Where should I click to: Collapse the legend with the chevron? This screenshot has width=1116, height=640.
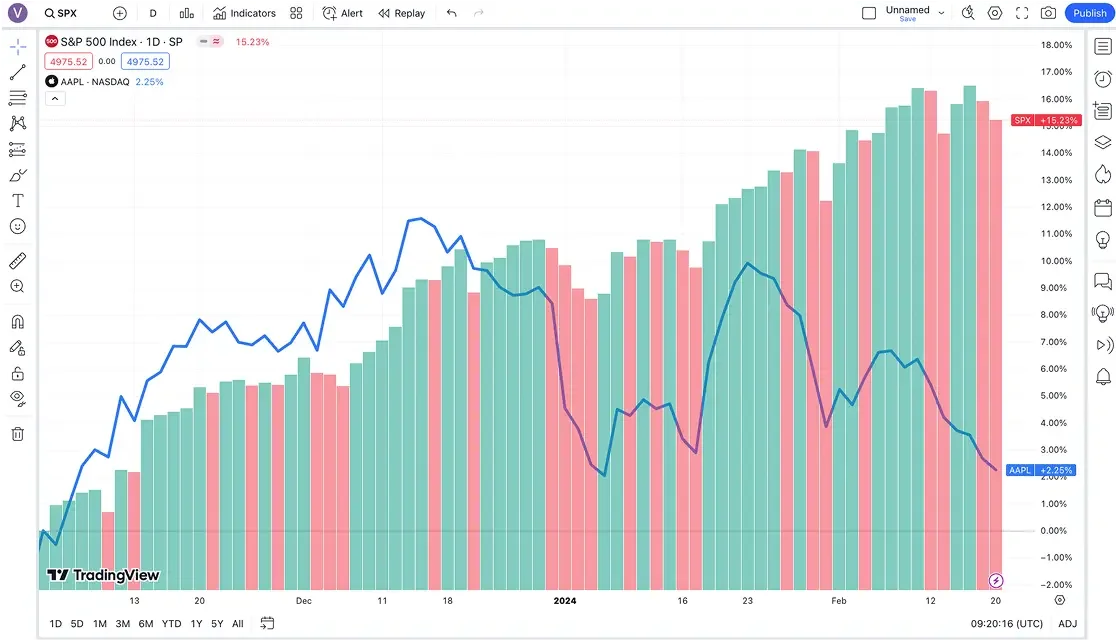coord(55,98)
